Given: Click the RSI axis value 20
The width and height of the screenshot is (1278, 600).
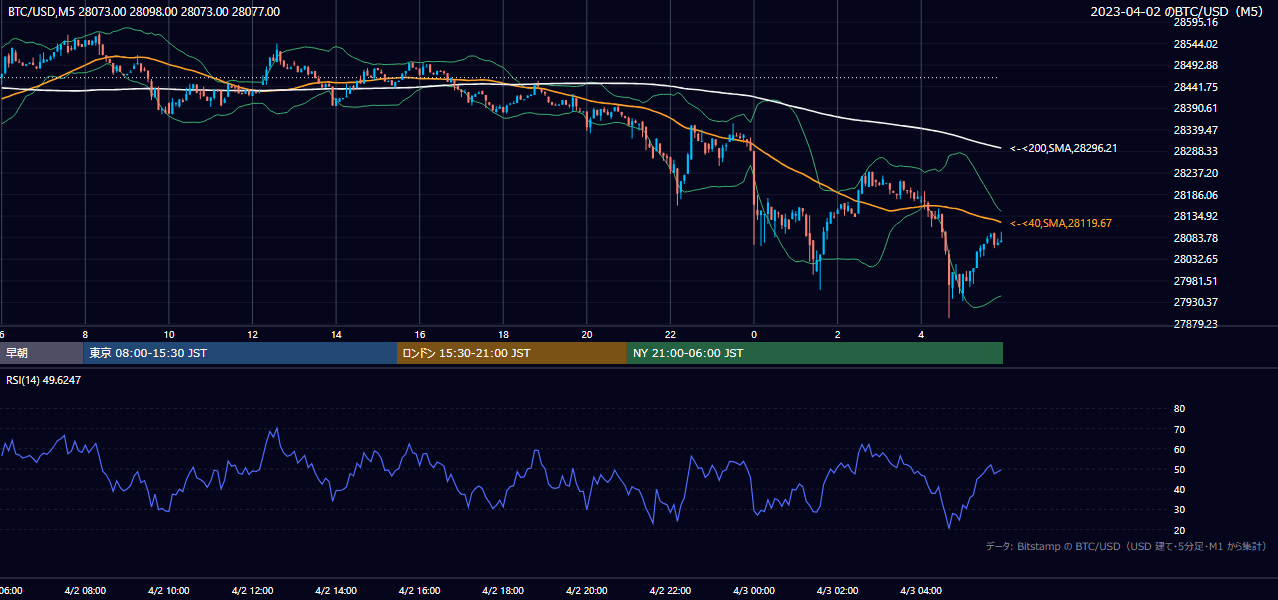Looking at the screenshot, I should pos(1179,530).
